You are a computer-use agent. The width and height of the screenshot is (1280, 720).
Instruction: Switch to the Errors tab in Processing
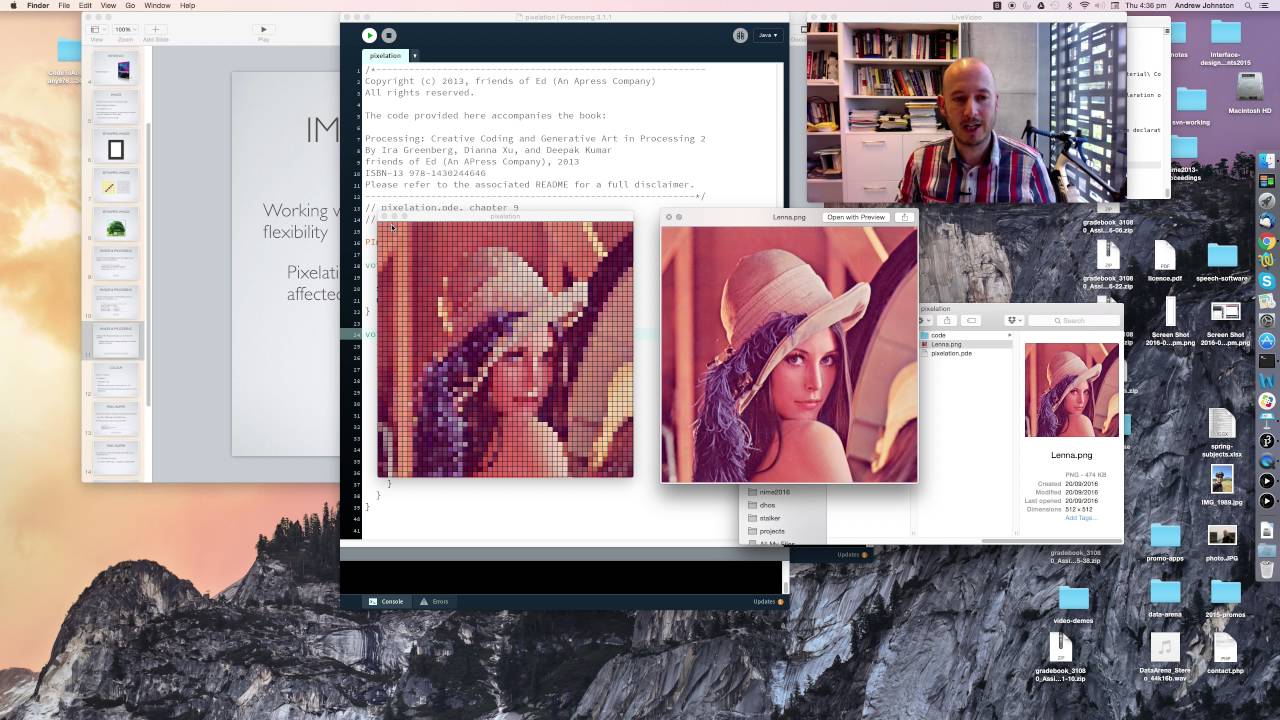click(434, 601)
